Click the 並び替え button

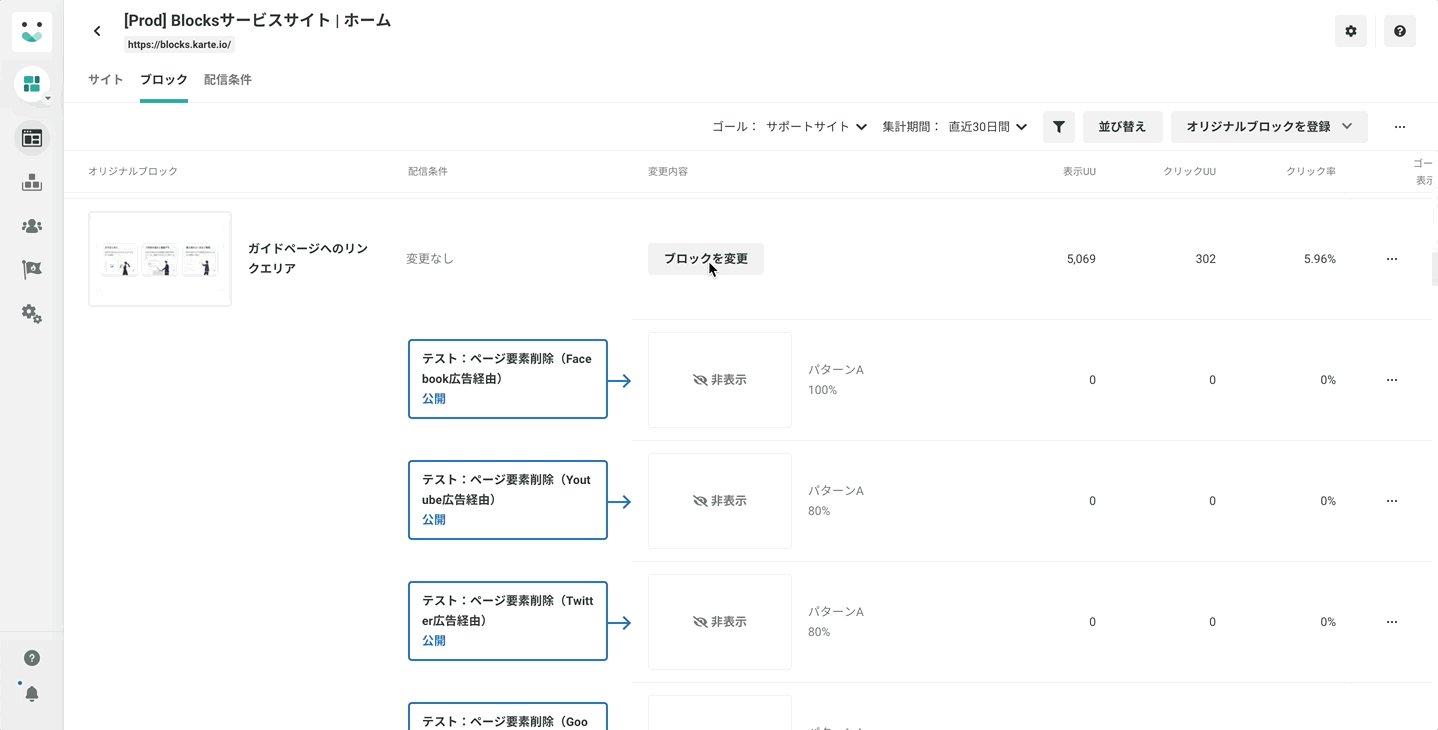(1122, 127)
